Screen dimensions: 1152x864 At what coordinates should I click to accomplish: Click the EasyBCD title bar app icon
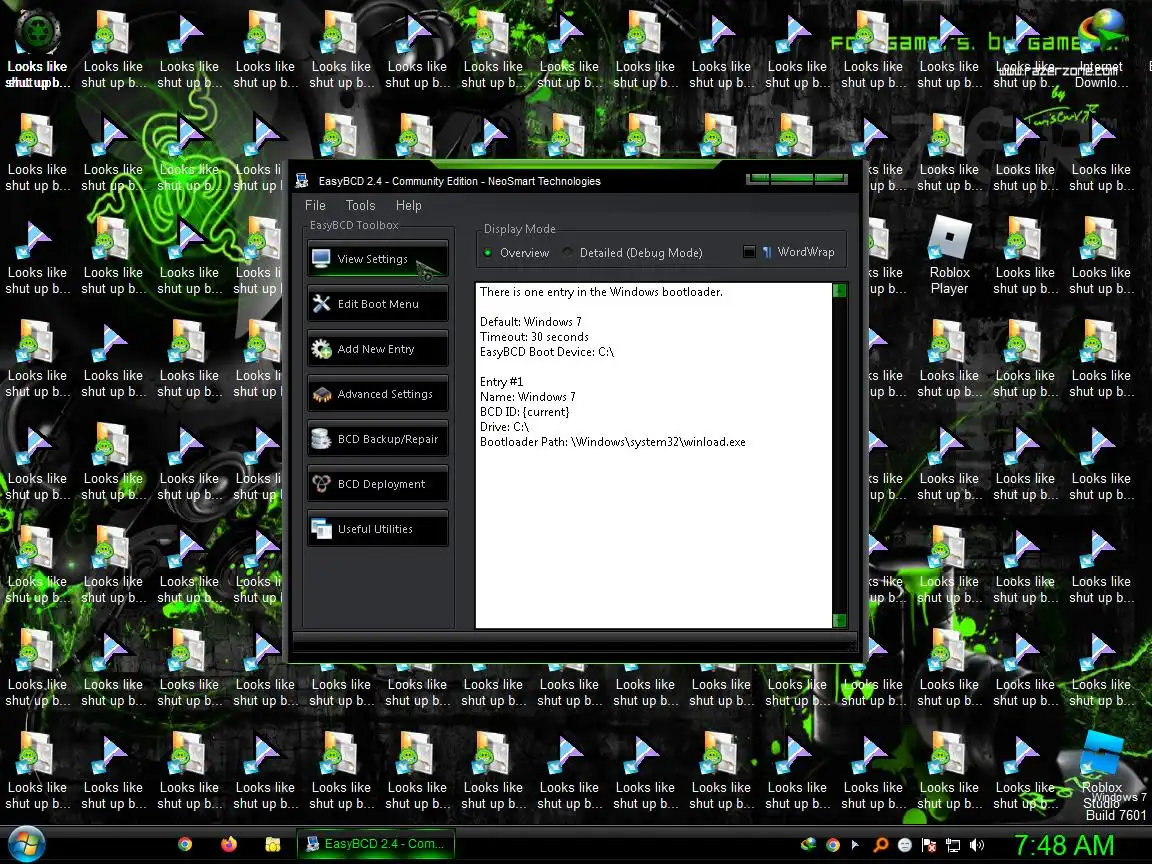click(x=301, y=181)
